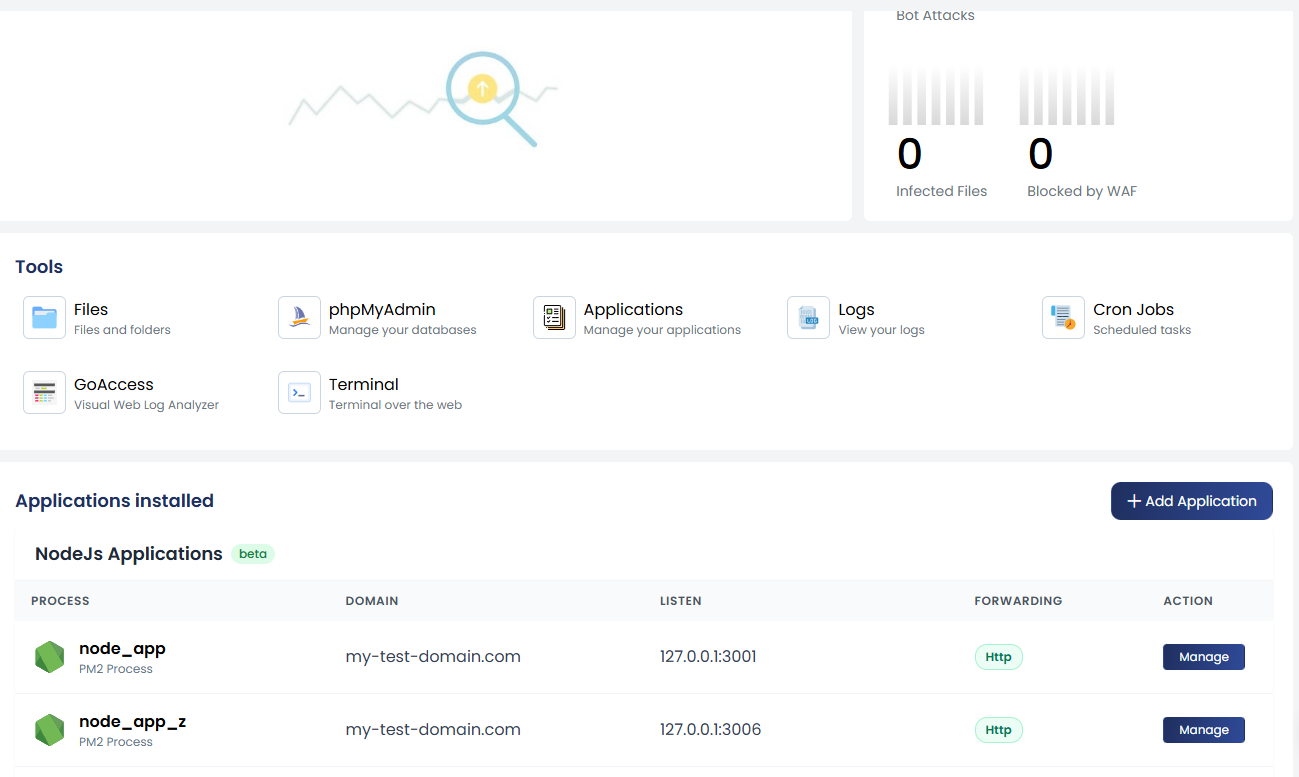1299x777 pixels.
Task: Select listen address 127.0.0.1:3001
Action: click(x=708, y=657)
